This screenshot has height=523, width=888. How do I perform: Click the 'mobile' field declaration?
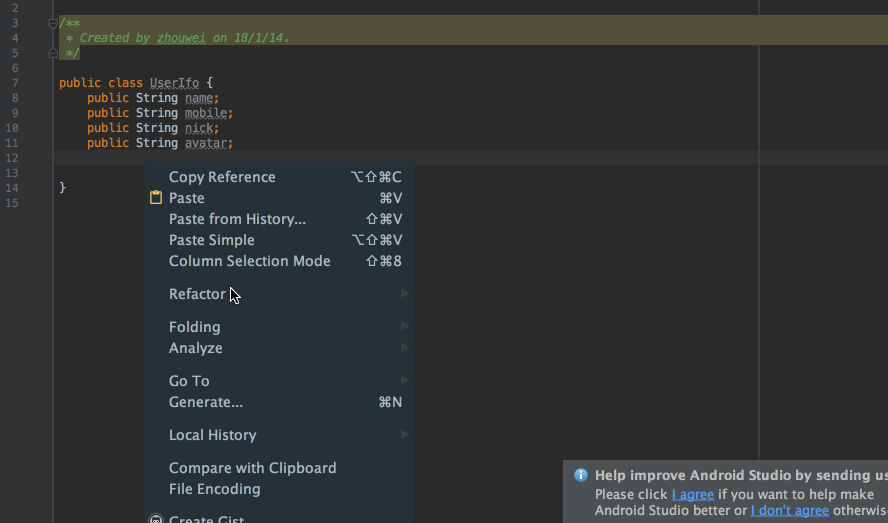tap(206, 113)
